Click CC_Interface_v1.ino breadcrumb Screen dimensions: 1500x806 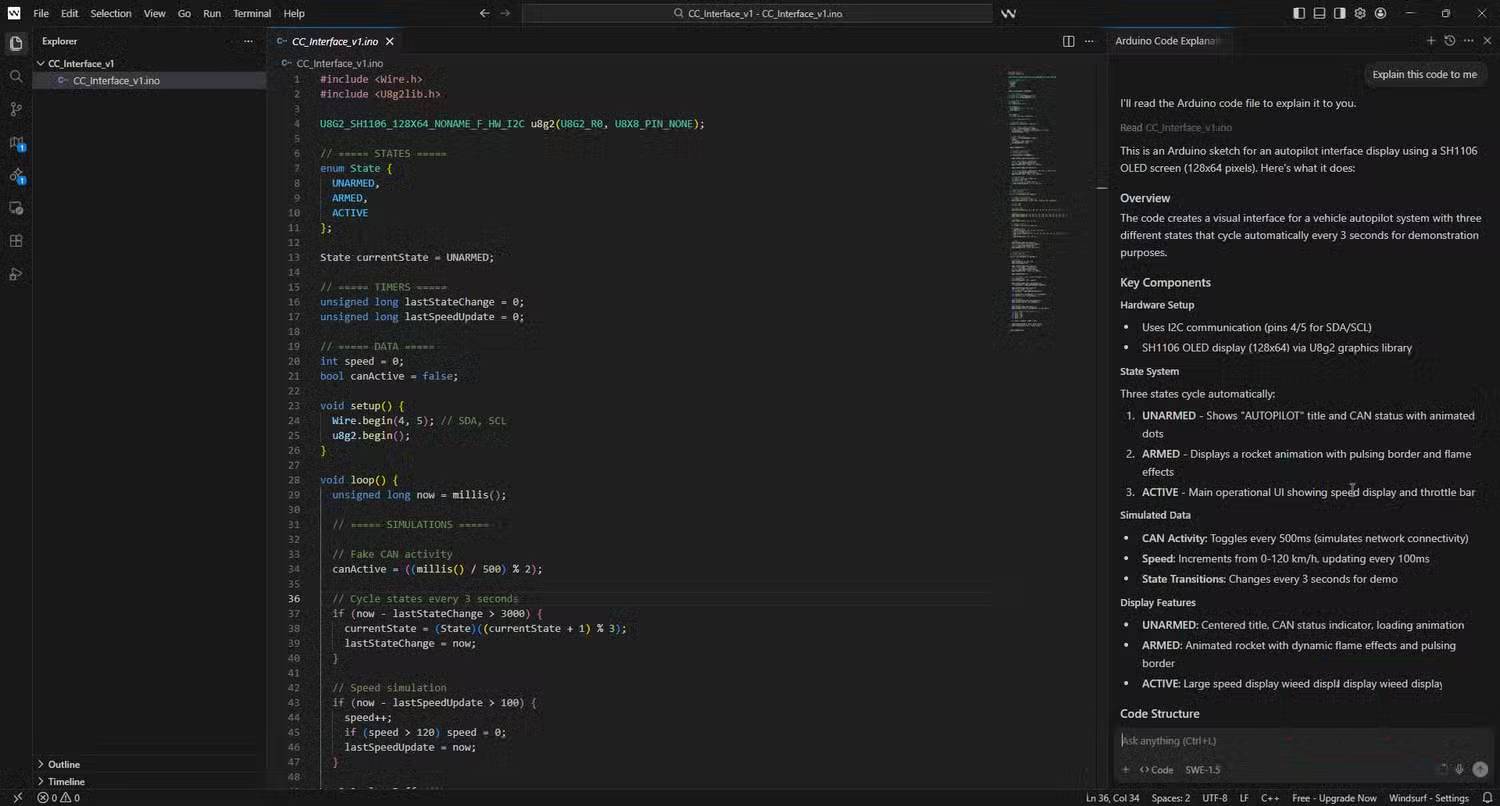coord(339,63)
